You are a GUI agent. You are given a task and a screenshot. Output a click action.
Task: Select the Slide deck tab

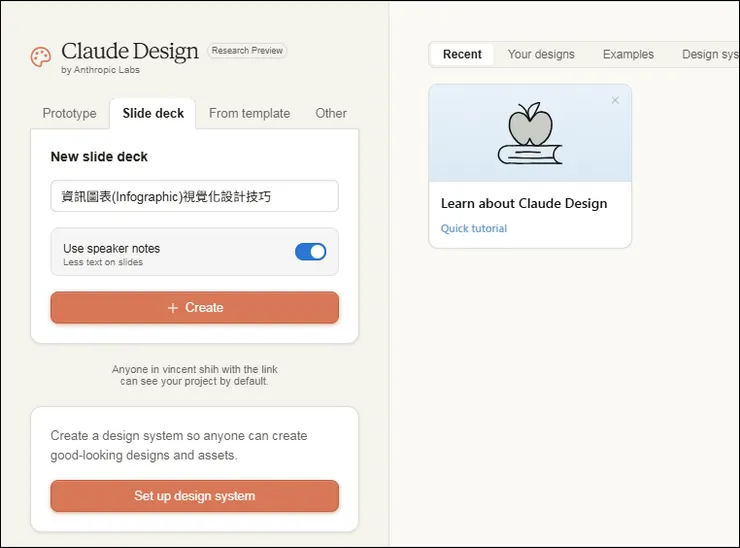pos(153,114)
